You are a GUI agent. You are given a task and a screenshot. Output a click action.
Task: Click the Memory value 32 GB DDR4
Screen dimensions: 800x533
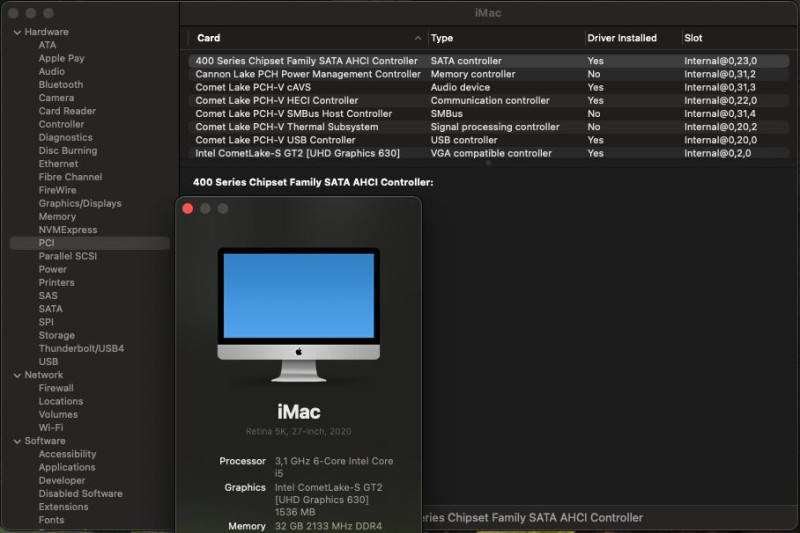[328, 526]
